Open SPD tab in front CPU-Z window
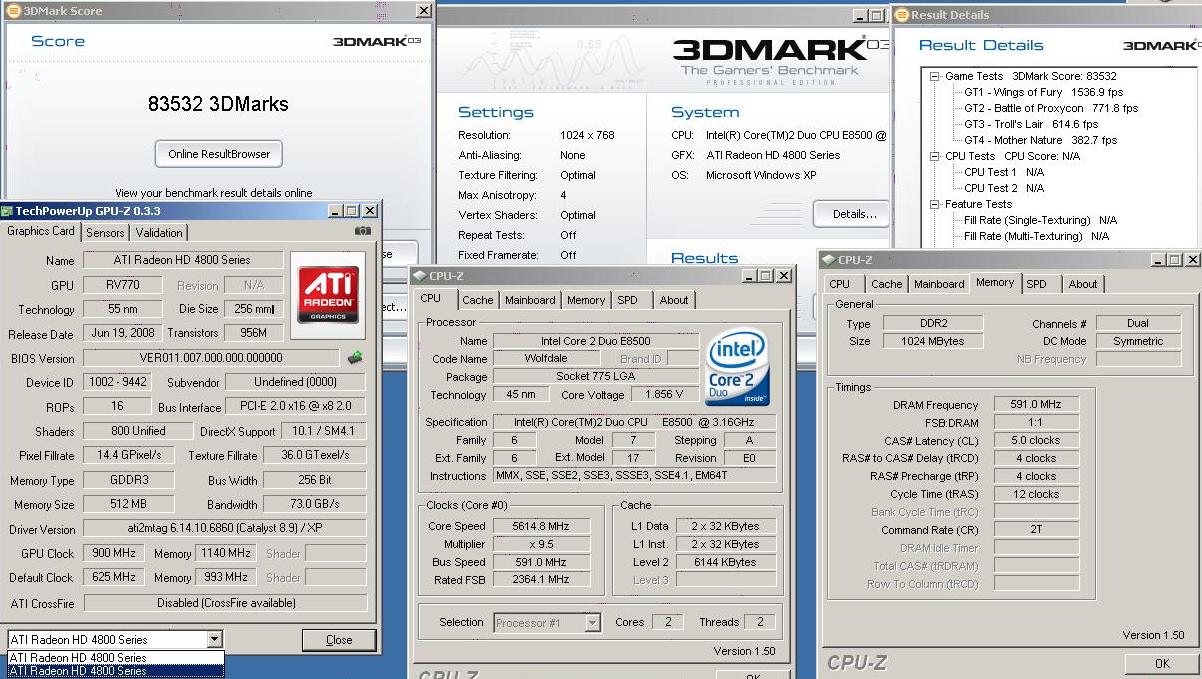This screenshot has width=1202, height=679. [627, 300]
